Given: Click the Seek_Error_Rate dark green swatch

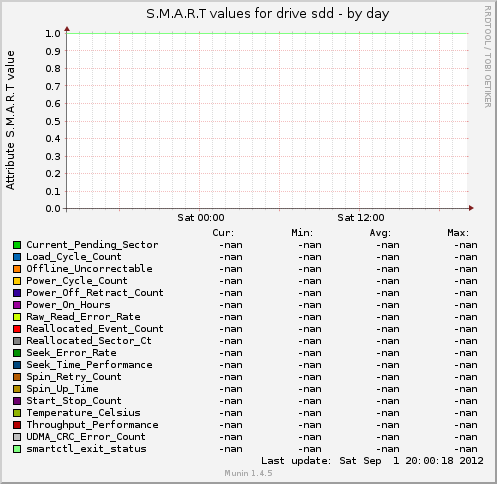Looking at the screenshot, I should tap(17, 353).
